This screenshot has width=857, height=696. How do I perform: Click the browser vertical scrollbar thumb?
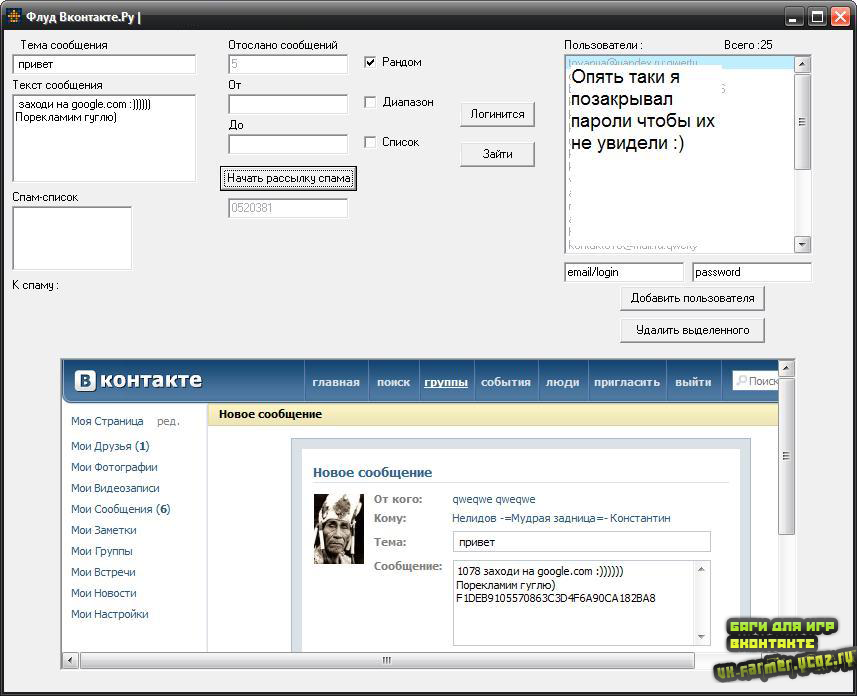click(786, 455)
